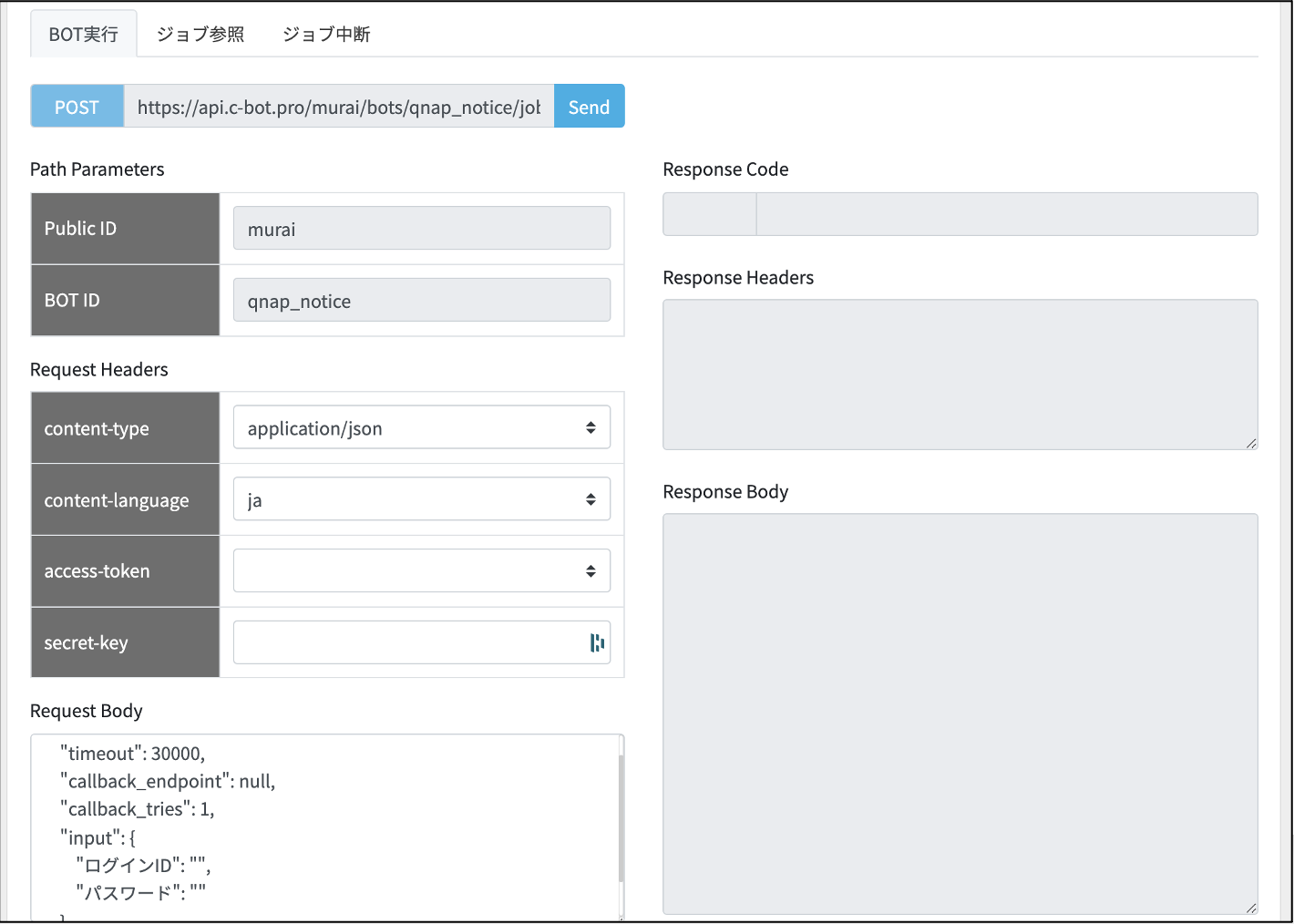
Task: Switch to the BOT実行 tab
Action: point(84,34)
